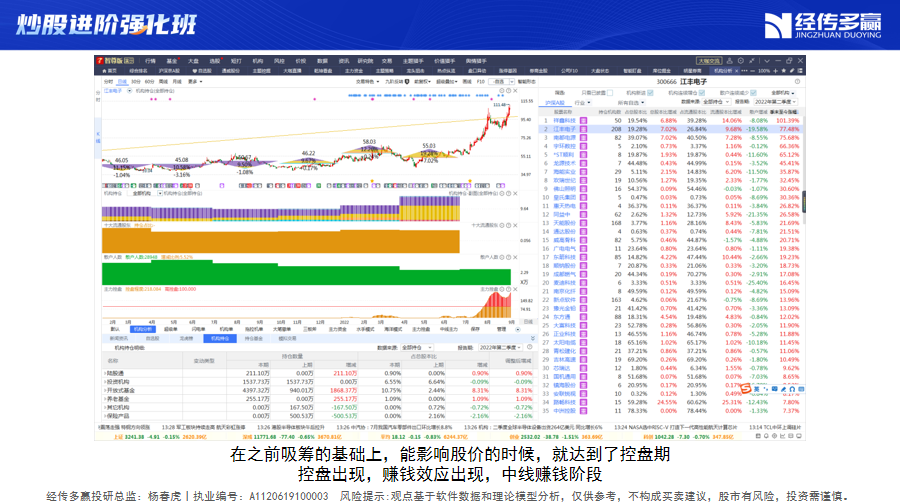Screen dimensions: 900x503
Task: Click the 智能形态 button
Action: coord(526,82)
